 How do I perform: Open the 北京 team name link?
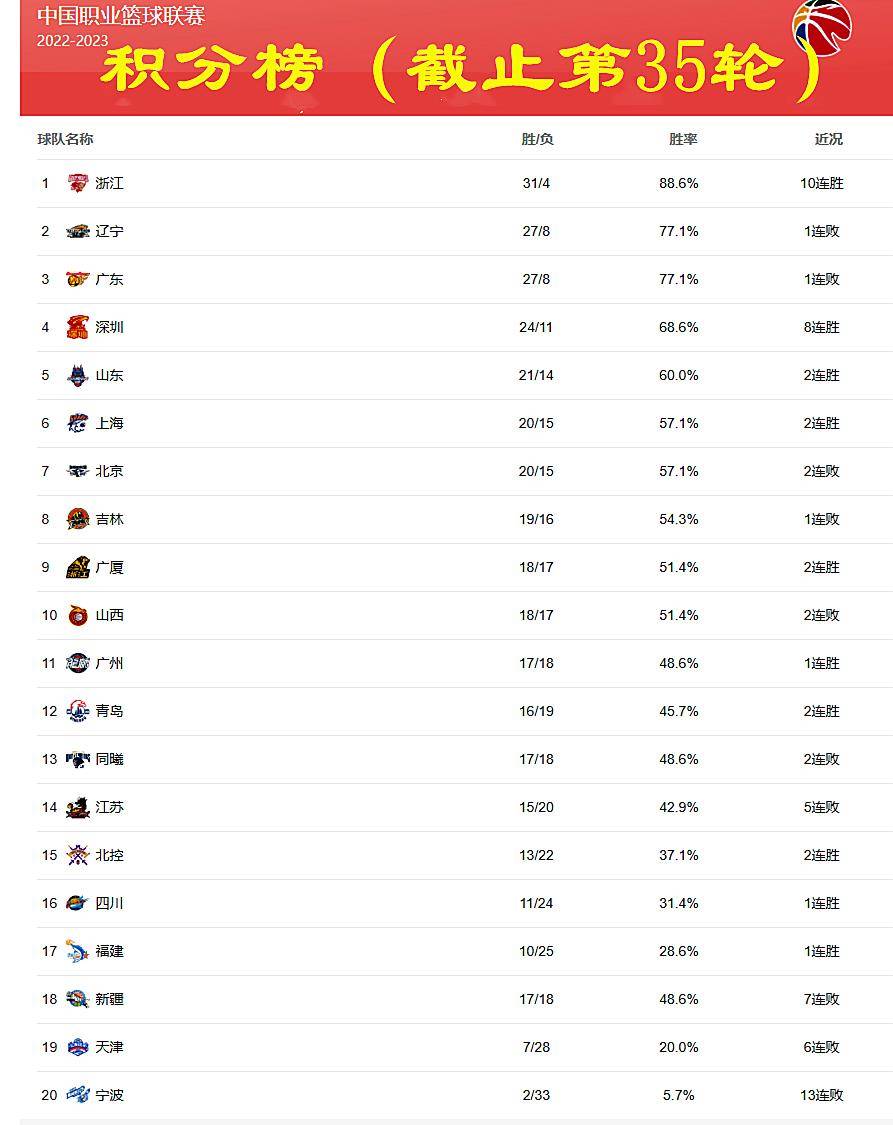pos(110,471)
